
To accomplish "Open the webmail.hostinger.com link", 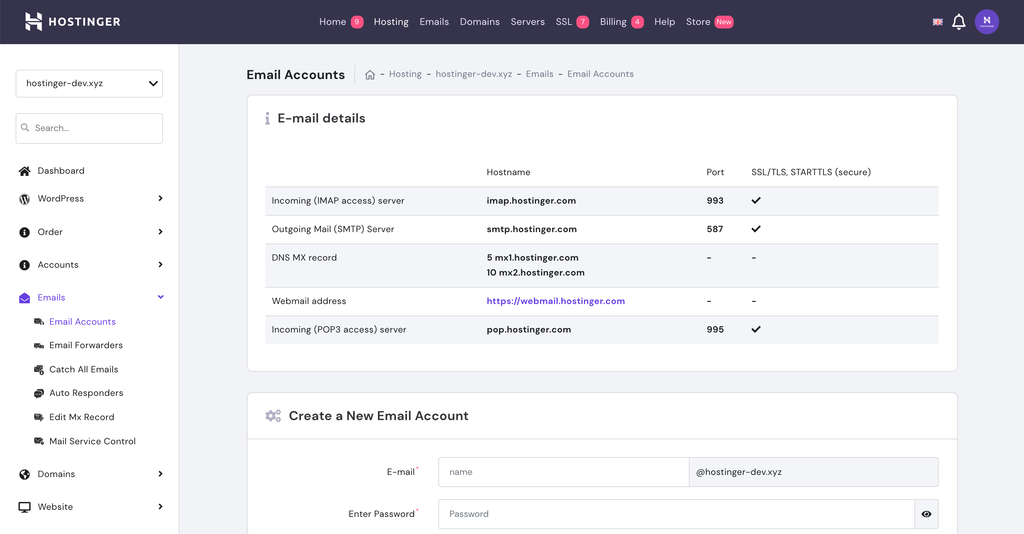I will (555, 301).
